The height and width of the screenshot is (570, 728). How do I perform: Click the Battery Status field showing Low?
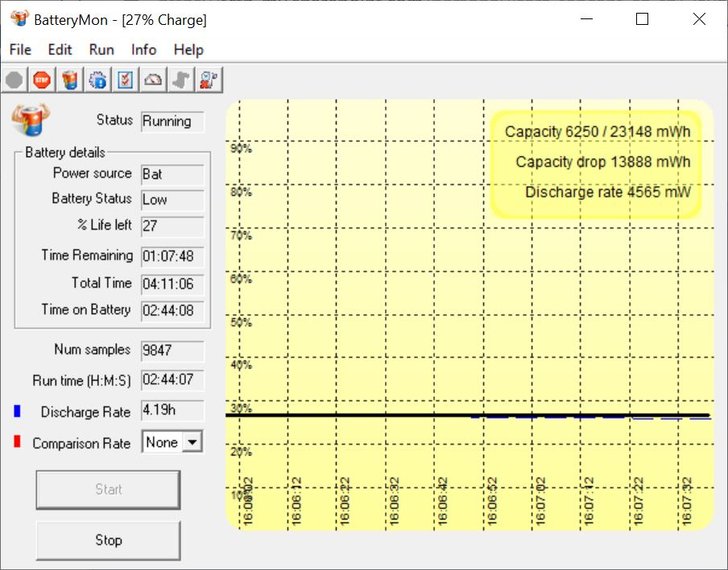point(172,200)
